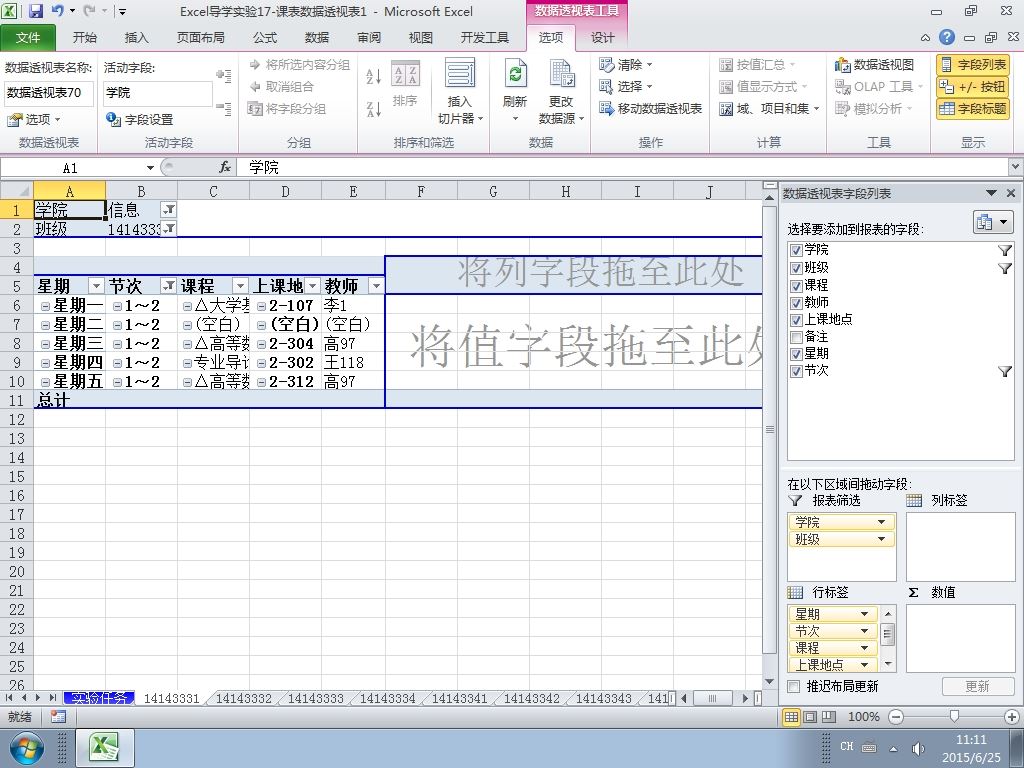
Task: Open the 教师 column header filter dropdown
Action: click(x=376, y=286)
